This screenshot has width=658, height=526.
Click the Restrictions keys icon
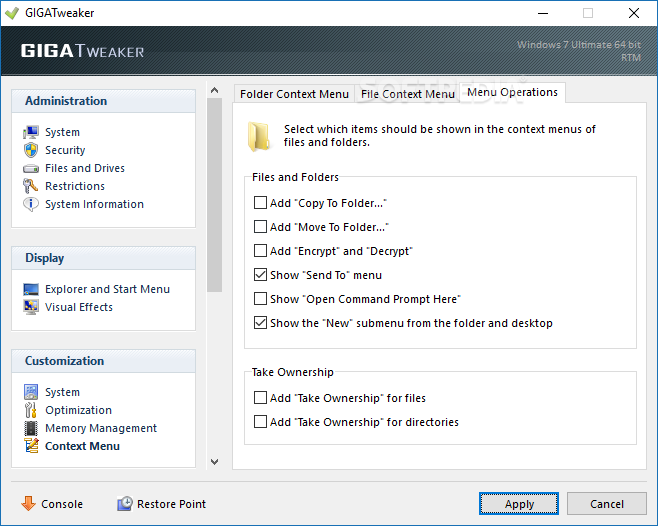(31, 186)
